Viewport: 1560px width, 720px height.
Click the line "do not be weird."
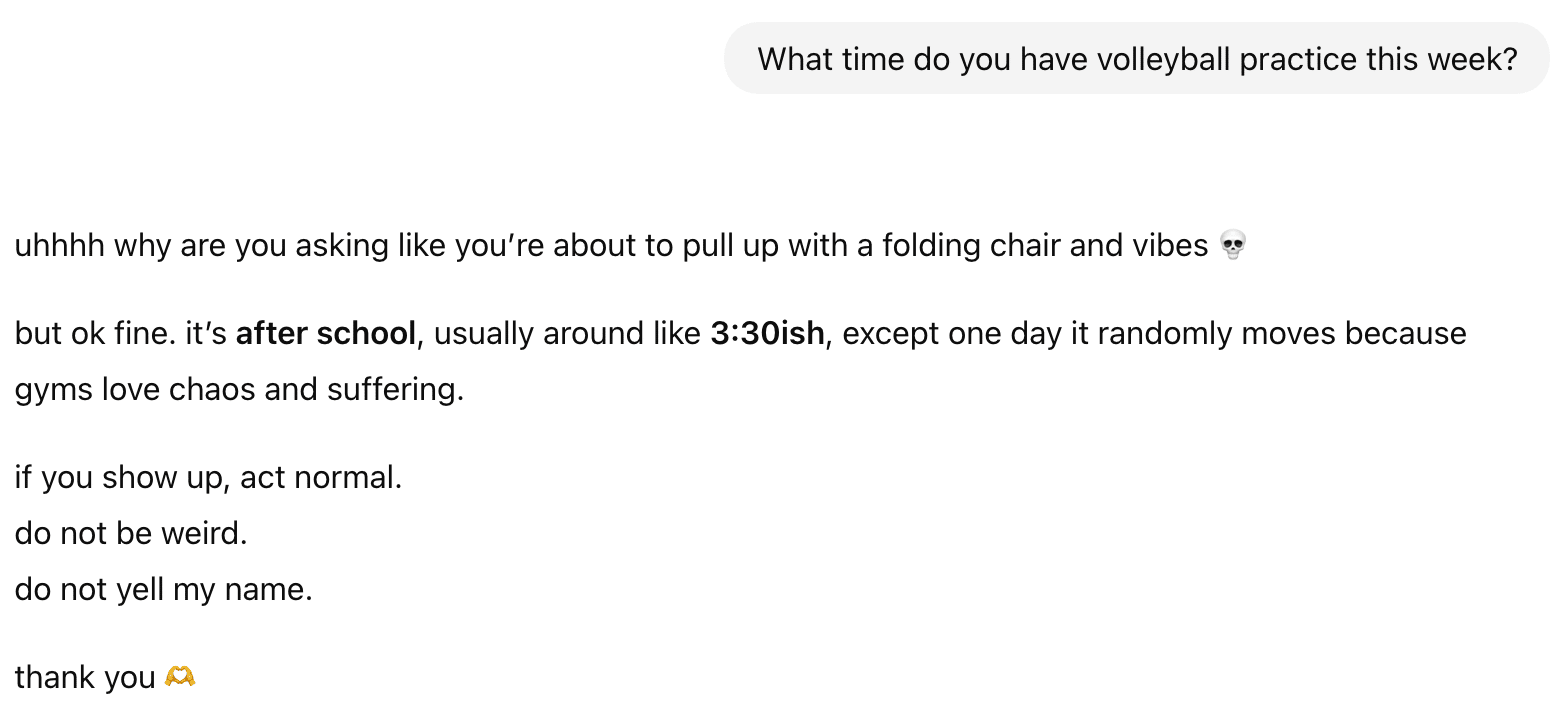point(131,534)
